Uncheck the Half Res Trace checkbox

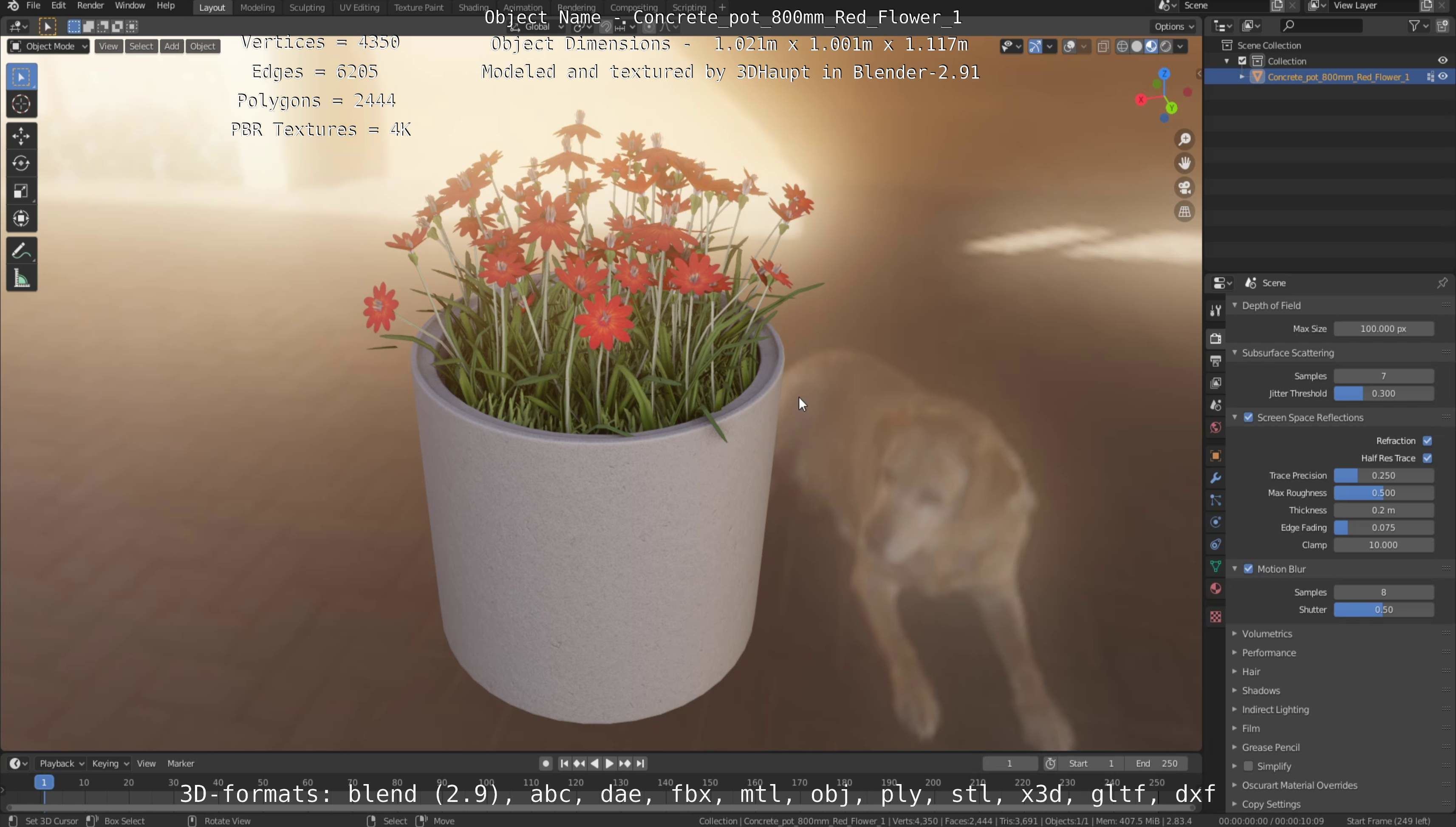pos(1427,458)
